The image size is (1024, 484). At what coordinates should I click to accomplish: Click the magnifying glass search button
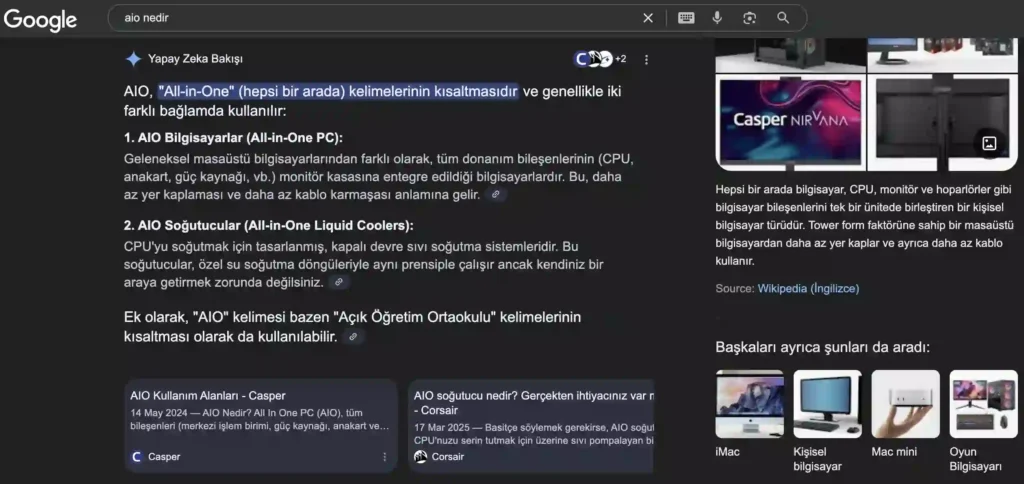click(x=783, y=18)
